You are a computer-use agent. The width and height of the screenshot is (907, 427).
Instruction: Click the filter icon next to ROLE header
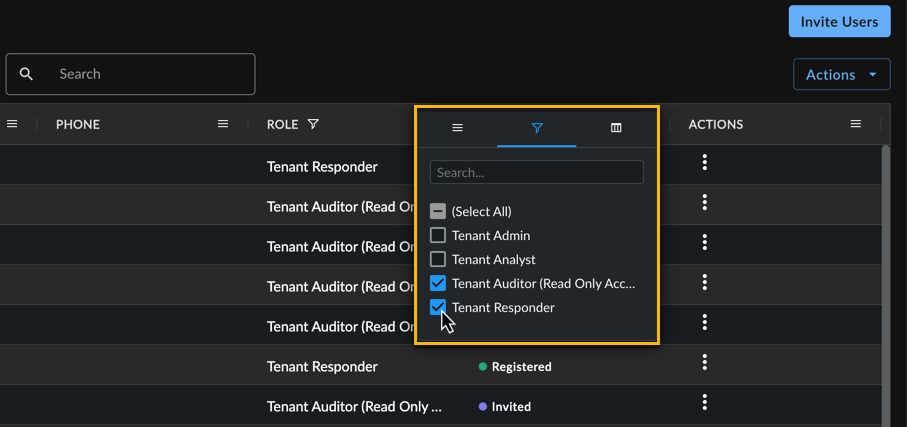[x=313, y=124]
